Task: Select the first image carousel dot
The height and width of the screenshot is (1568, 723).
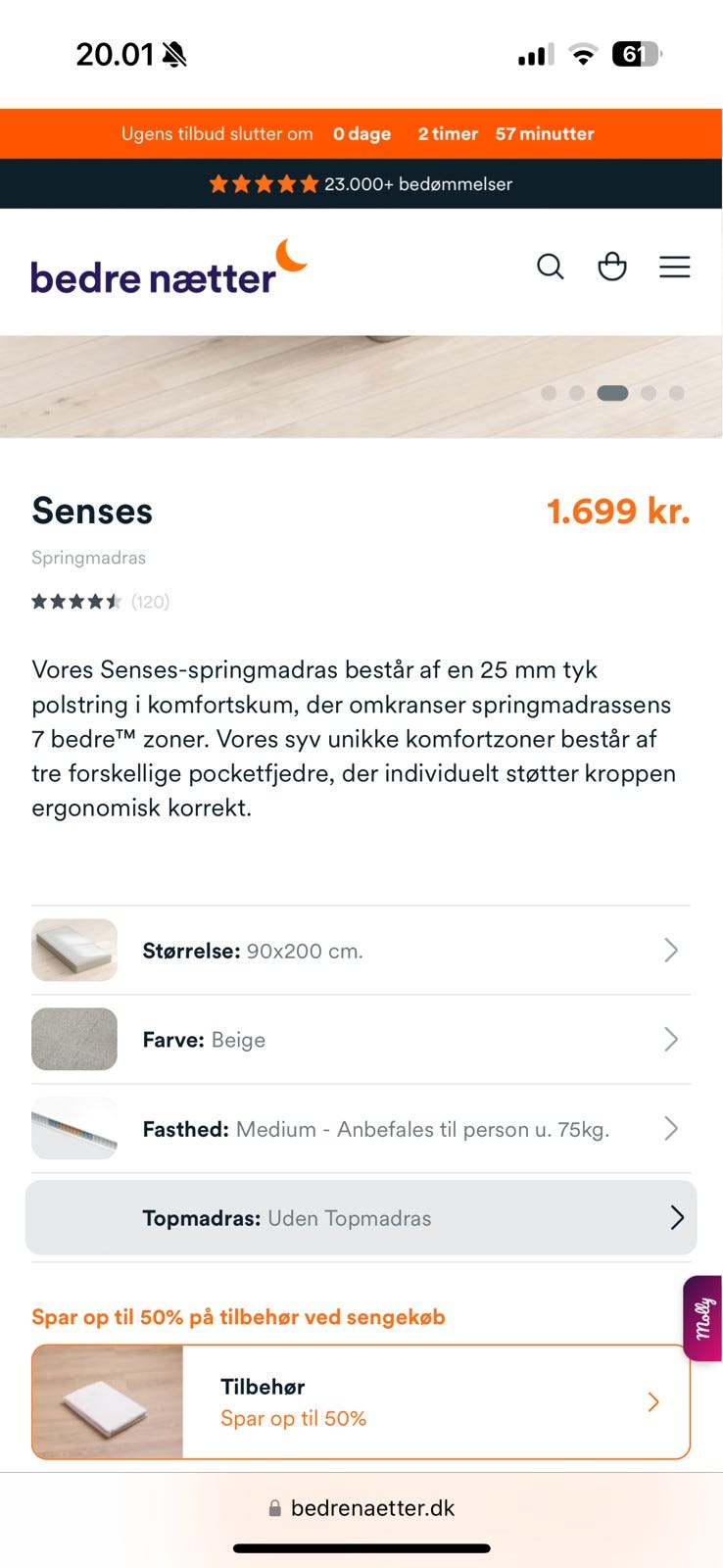Action: click(549, 393)
